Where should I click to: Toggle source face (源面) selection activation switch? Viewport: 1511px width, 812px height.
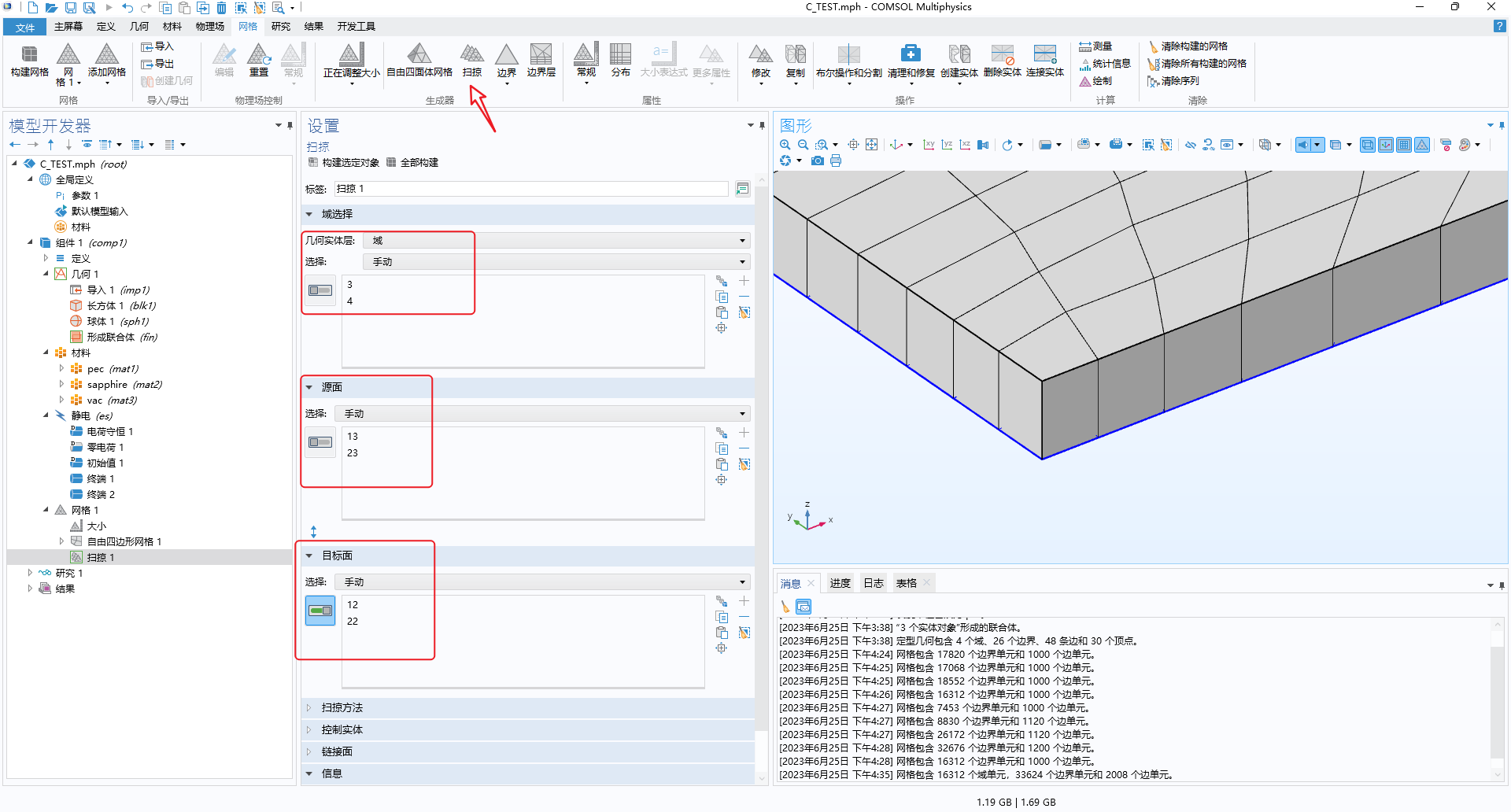click(320, 442)
